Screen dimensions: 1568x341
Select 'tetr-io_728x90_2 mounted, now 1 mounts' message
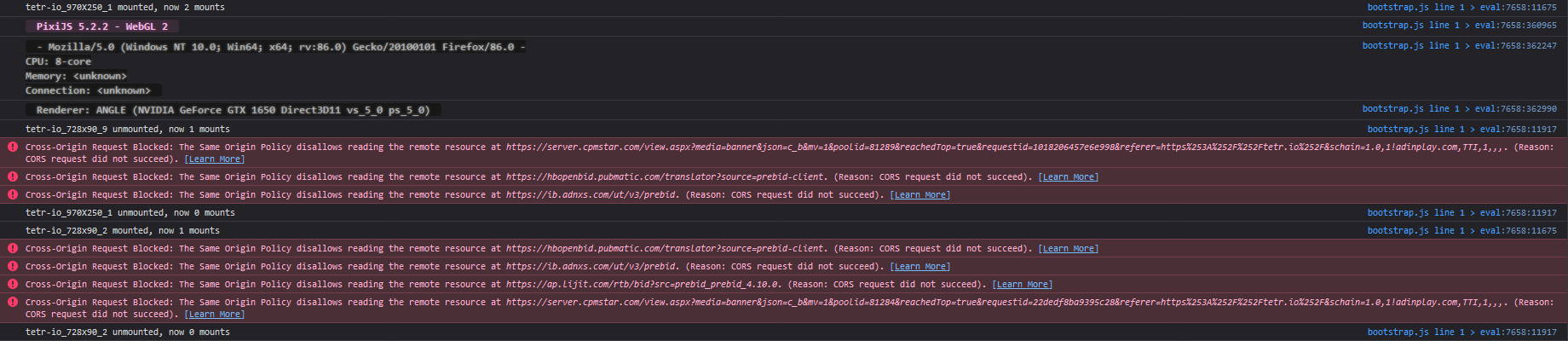123,231
